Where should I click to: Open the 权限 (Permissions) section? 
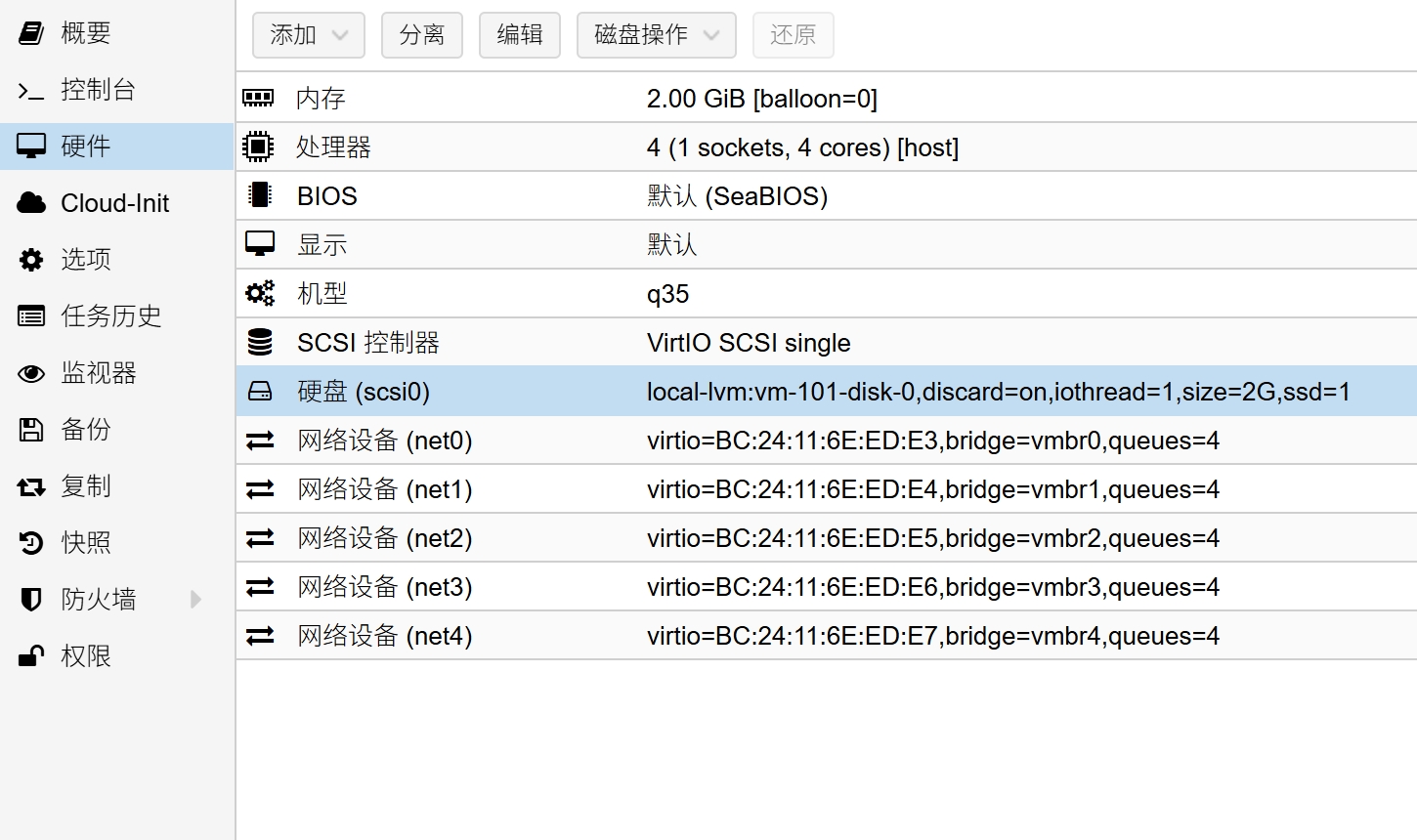click(x=86, y=655)
